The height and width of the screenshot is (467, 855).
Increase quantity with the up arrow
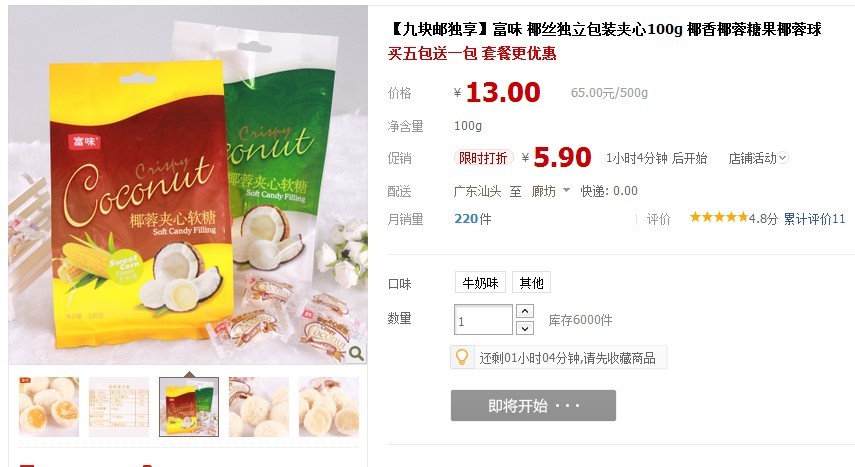coord(525,311)
